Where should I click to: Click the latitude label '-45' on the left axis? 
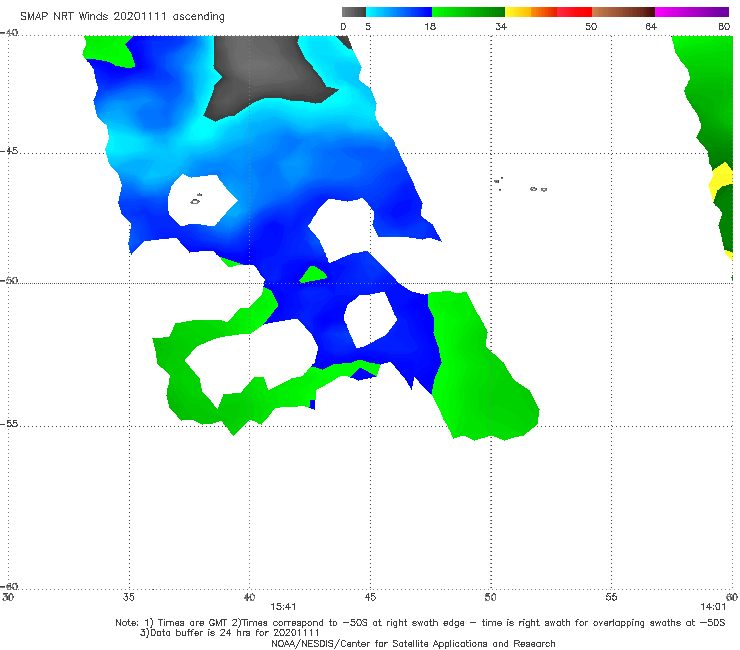9,151
